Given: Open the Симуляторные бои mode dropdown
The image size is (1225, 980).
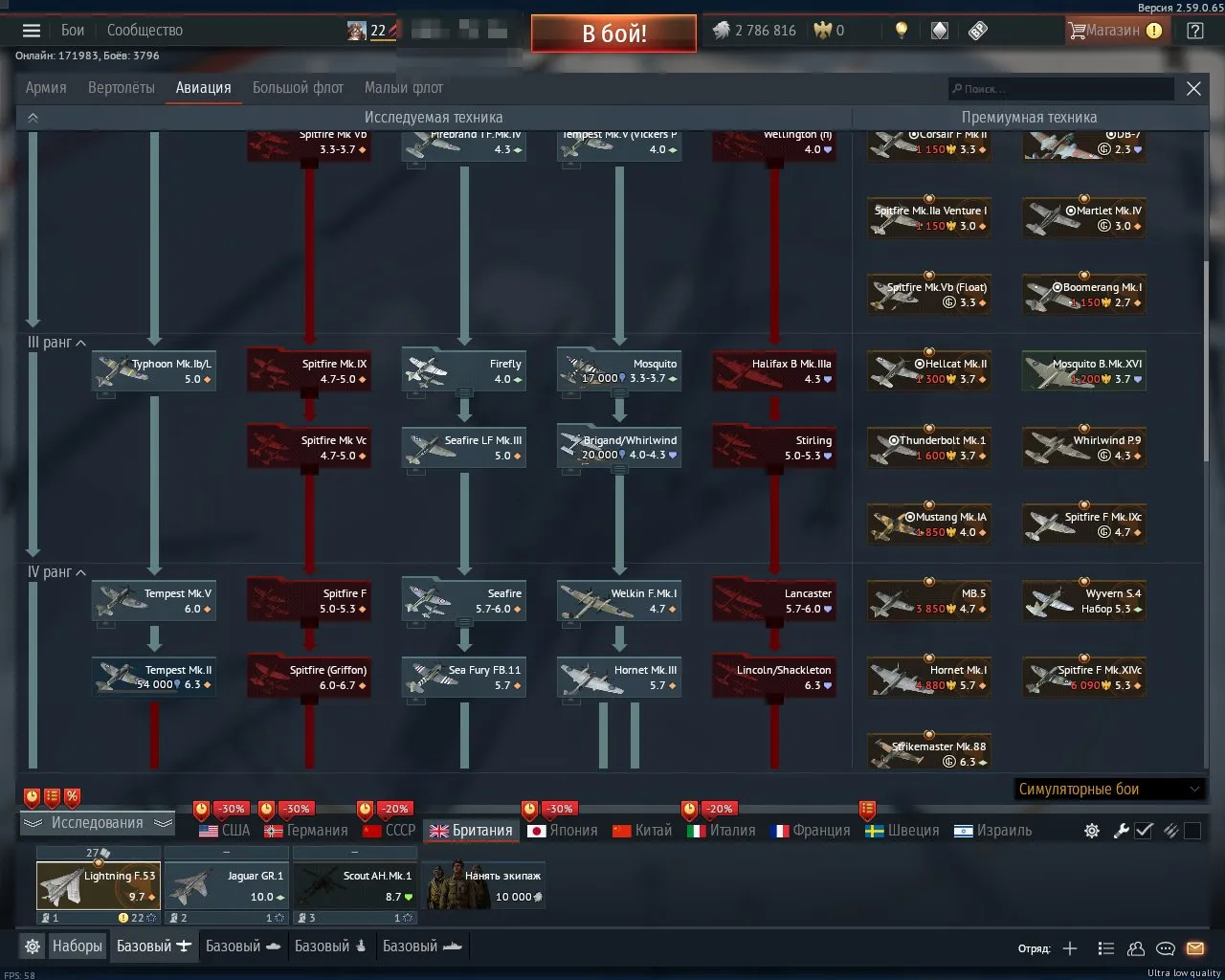Looking at the screenshot, I should [1109, 790].
